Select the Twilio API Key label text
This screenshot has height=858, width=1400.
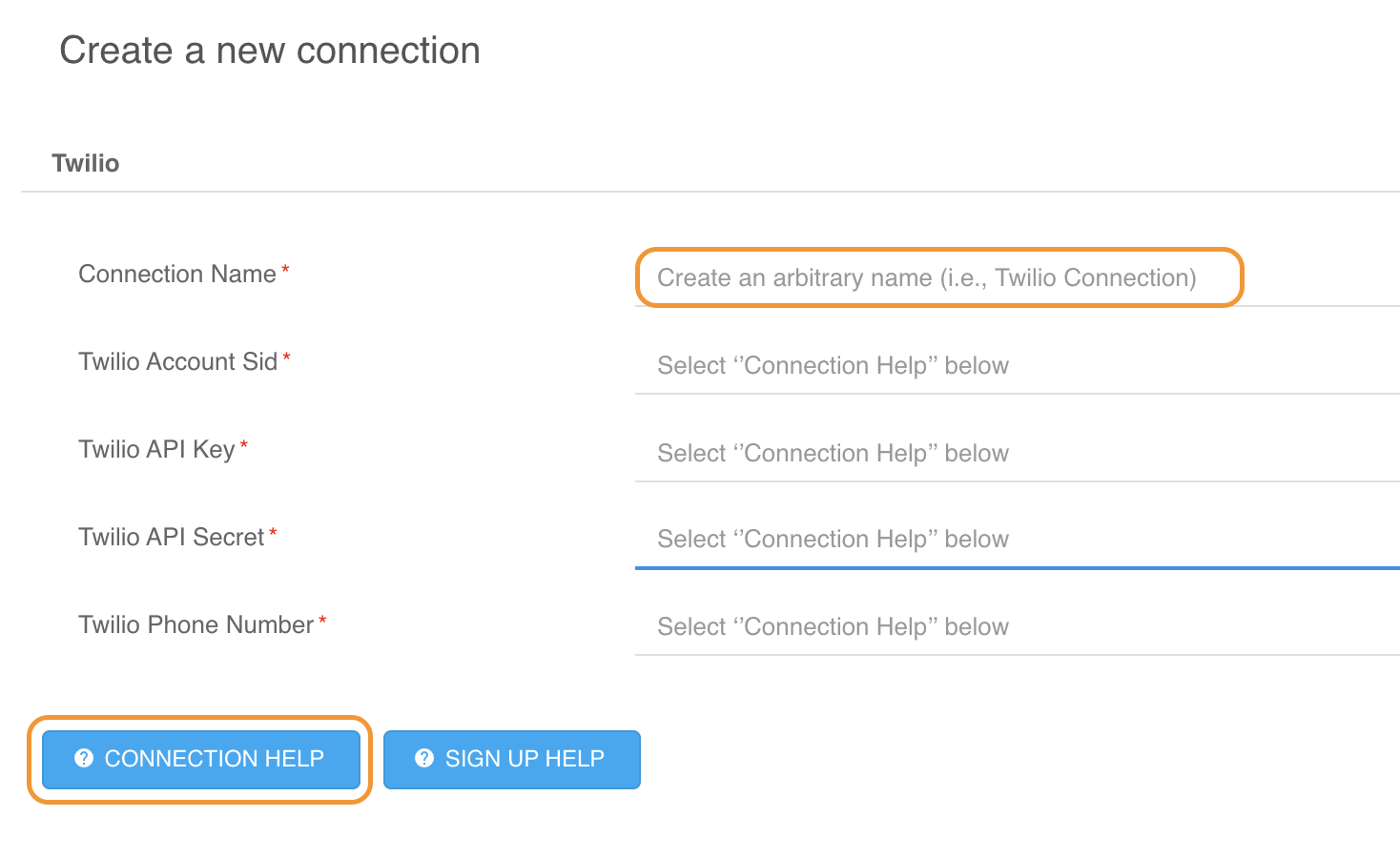[156, 450]
